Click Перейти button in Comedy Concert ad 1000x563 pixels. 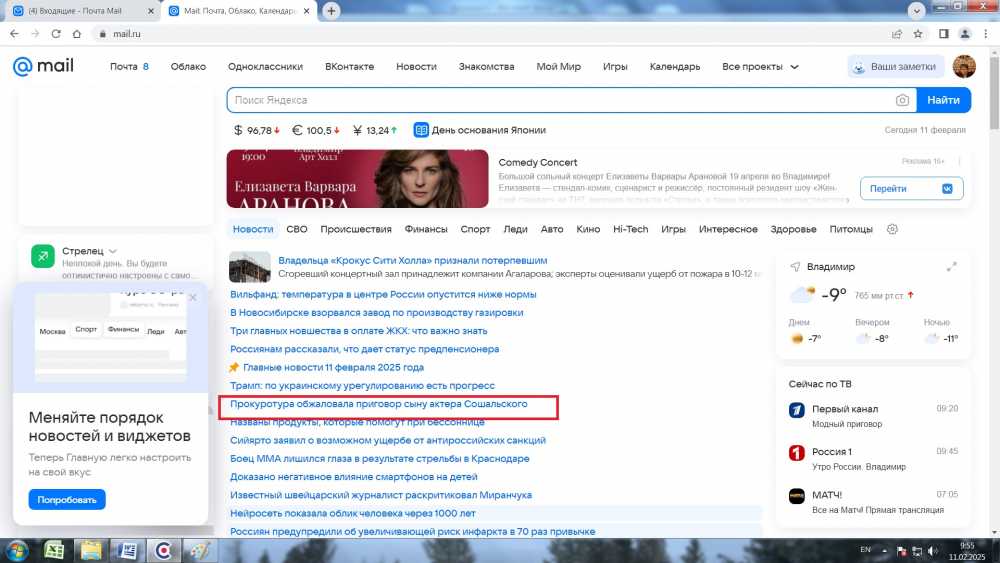pyautogui.click(x=911, y=189)
